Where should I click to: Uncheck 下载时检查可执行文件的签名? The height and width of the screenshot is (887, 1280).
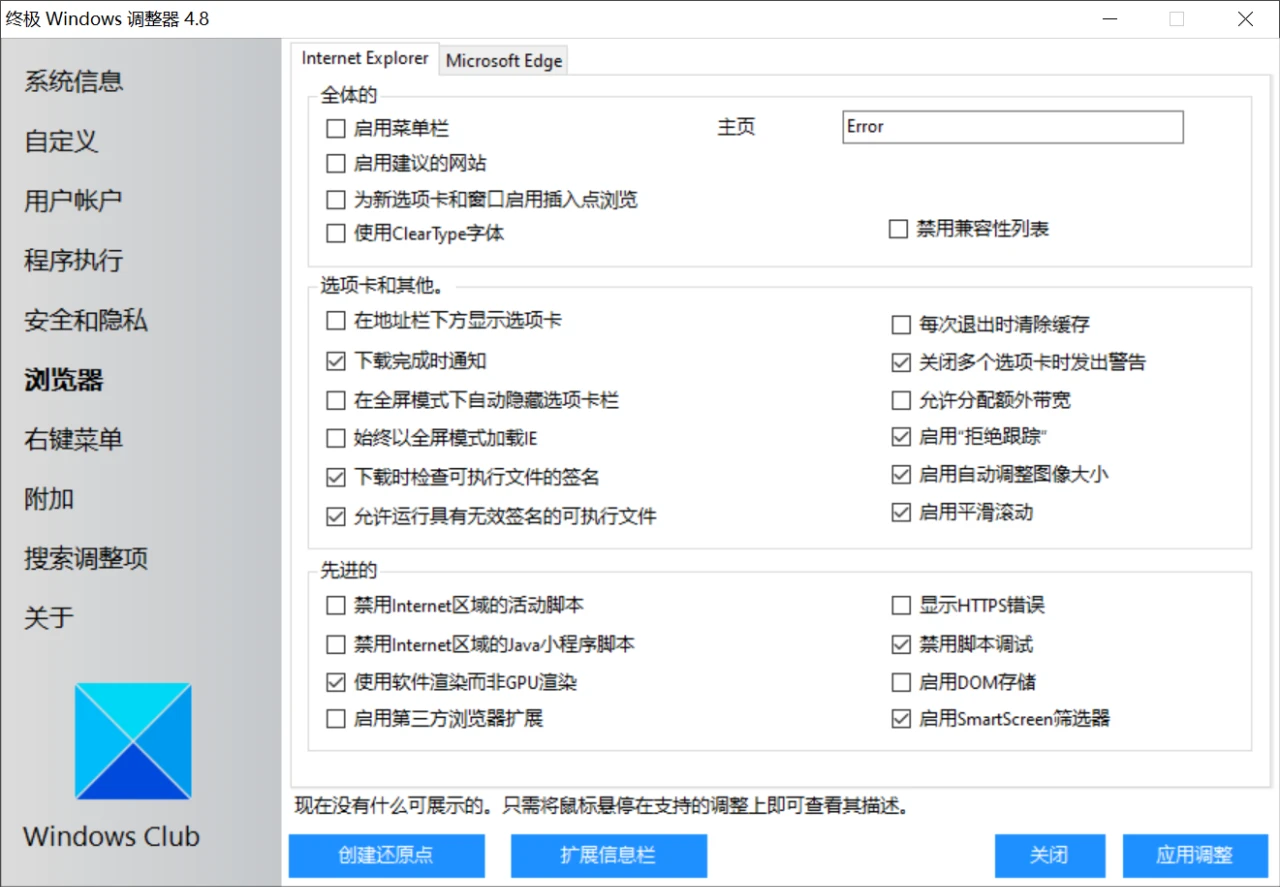coord(336,478)
